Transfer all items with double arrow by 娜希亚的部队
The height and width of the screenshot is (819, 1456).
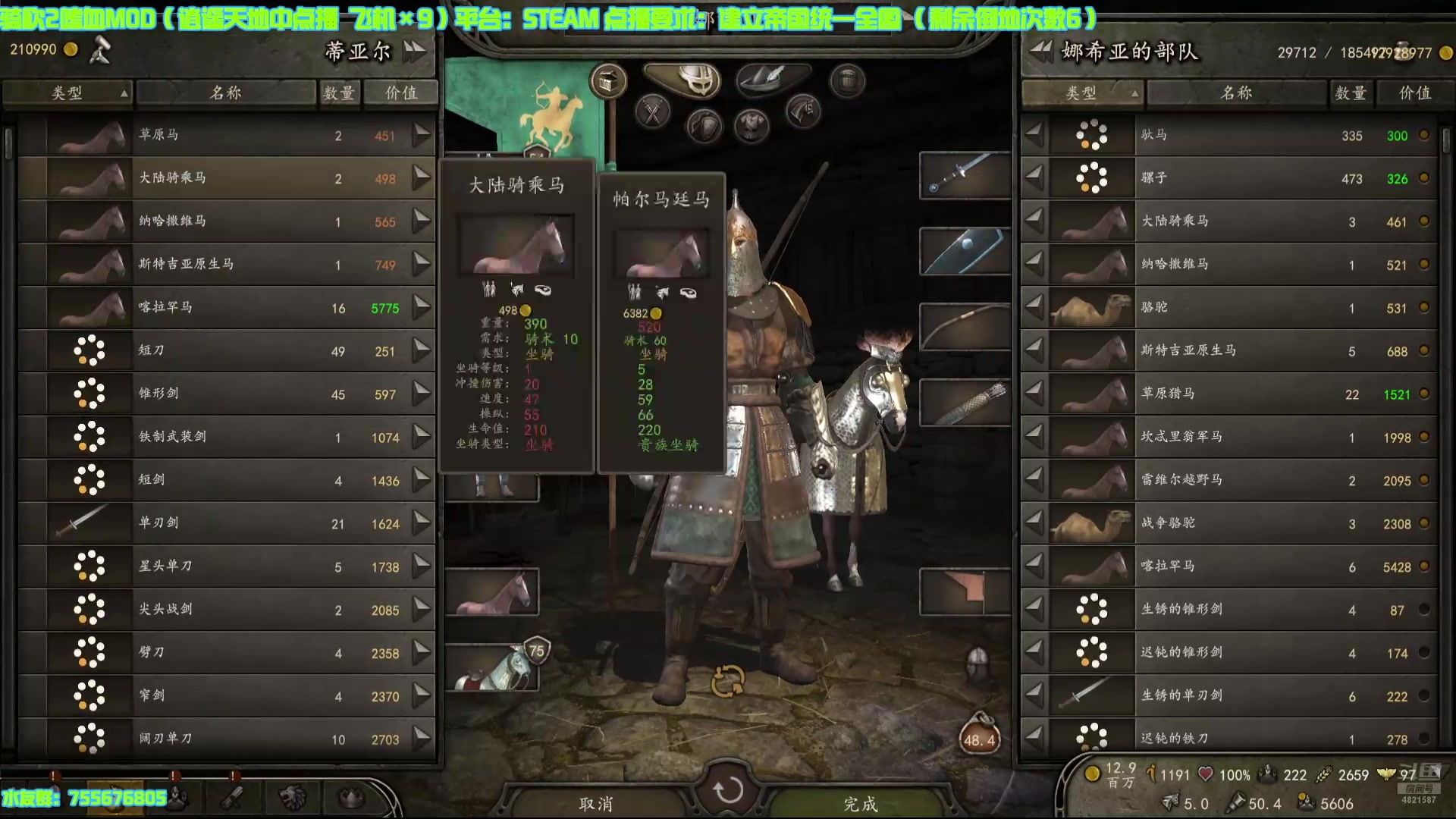pyautogui.click(x=1041, y=52)
